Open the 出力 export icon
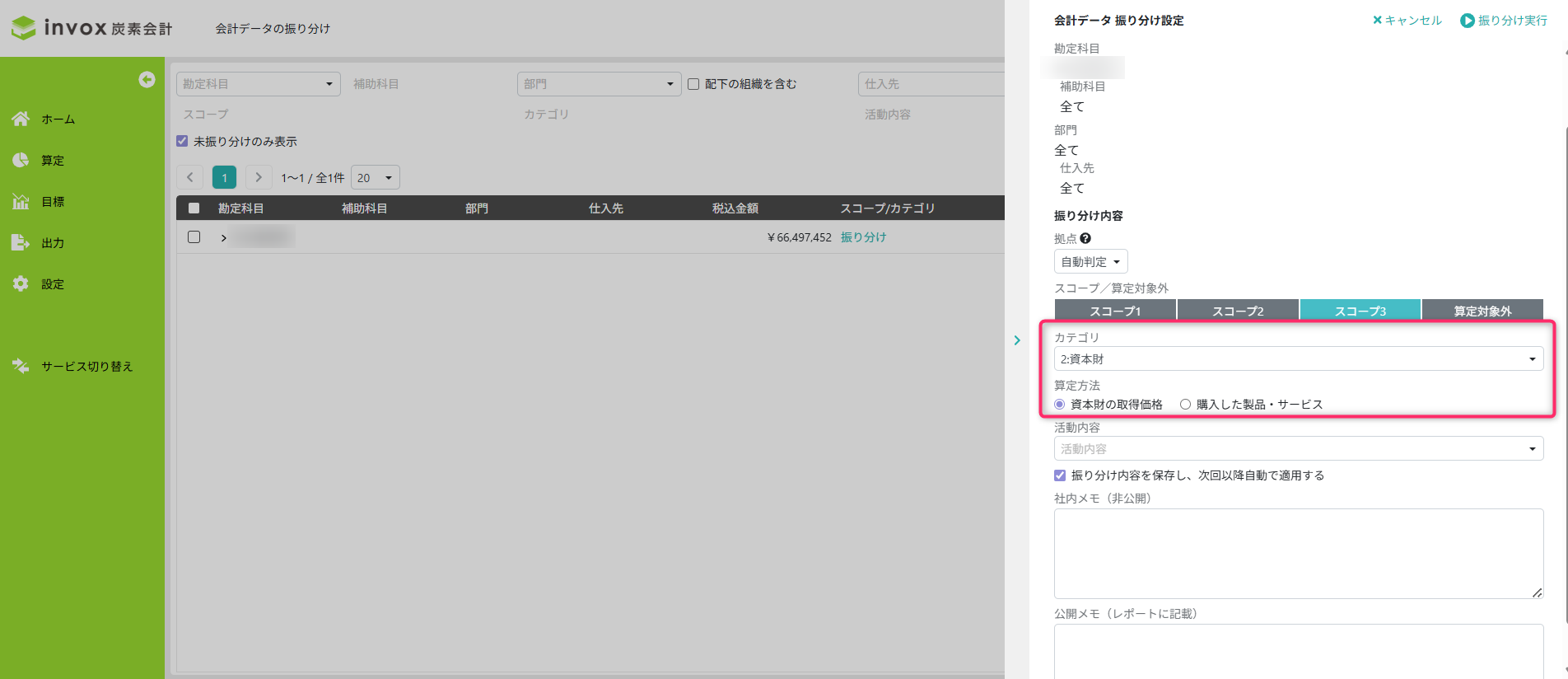This screenshot has width=1568, height=679. tap(21, 242)
